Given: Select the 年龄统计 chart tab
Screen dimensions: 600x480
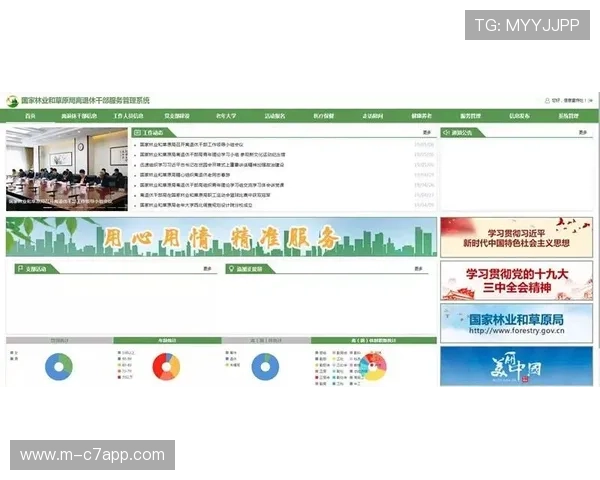Looking at the screenshot, I should (x=168, y=340).
